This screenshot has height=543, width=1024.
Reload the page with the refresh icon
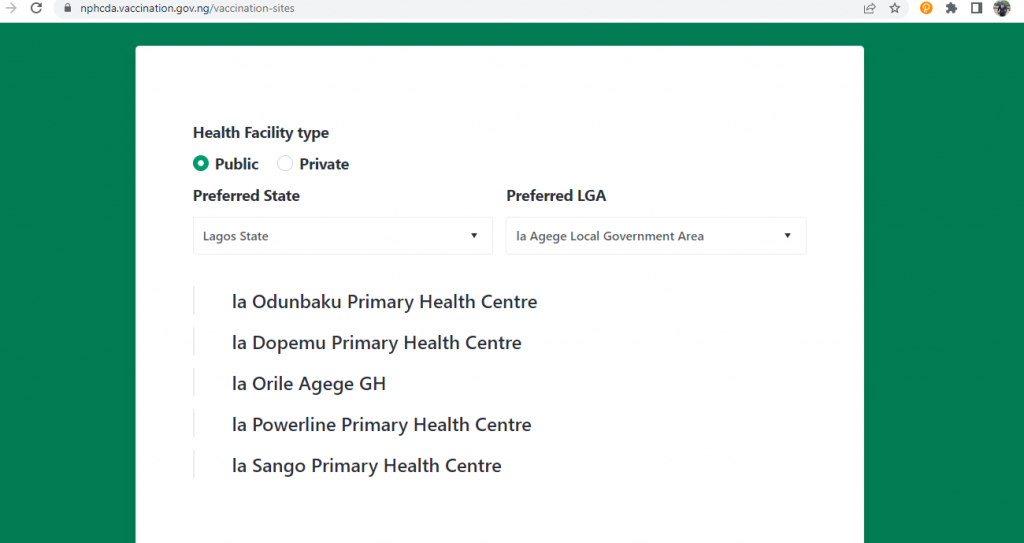coord(36,8)
